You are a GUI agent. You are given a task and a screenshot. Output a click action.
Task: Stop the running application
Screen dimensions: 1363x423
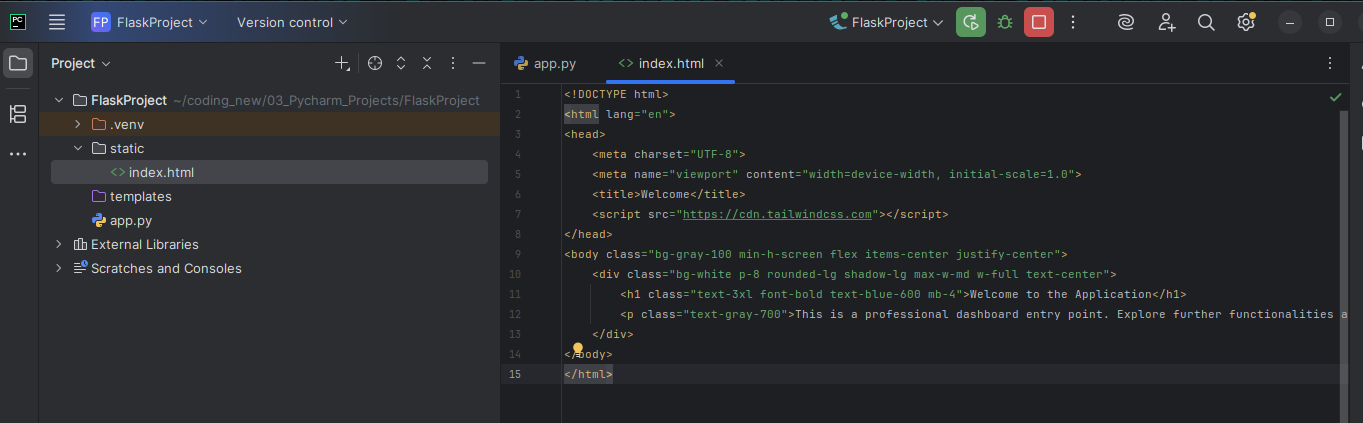(1039, 22)
